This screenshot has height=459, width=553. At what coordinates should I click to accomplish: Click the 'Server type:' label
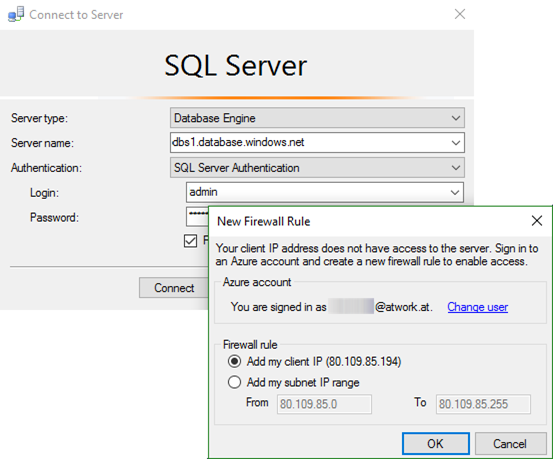(x=39, y=118)
